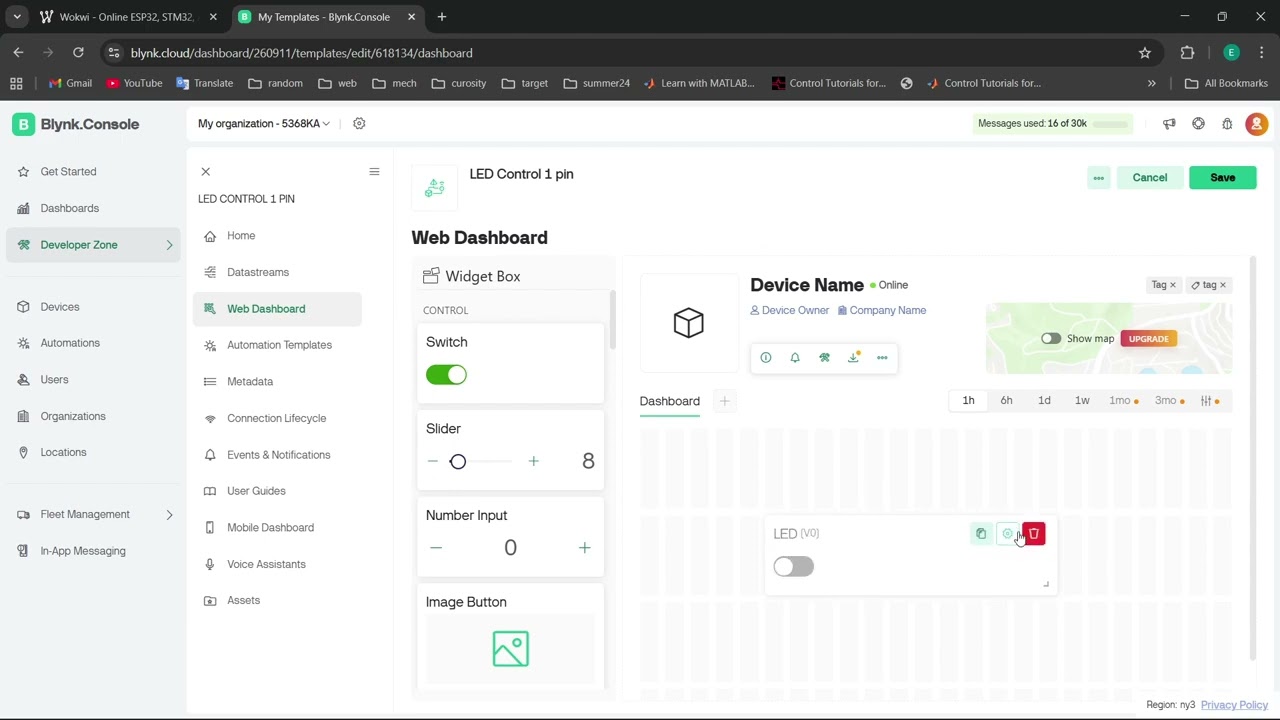Open browser extensions puzzle icon

pyautogui.click(x=1187, y=53)
